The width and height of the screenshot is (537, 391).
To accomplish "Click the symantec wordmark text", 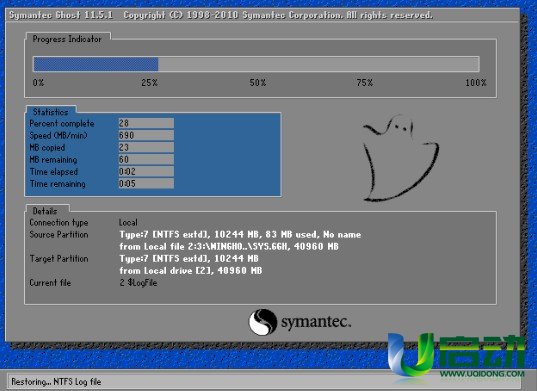I will (x=316, y=322).
